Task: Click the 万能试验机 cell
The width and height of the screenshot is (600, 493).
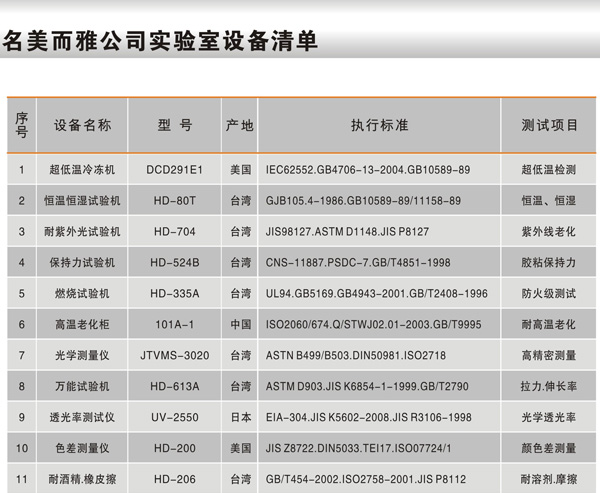Action: pyautogui.click(x=82, y=387)
